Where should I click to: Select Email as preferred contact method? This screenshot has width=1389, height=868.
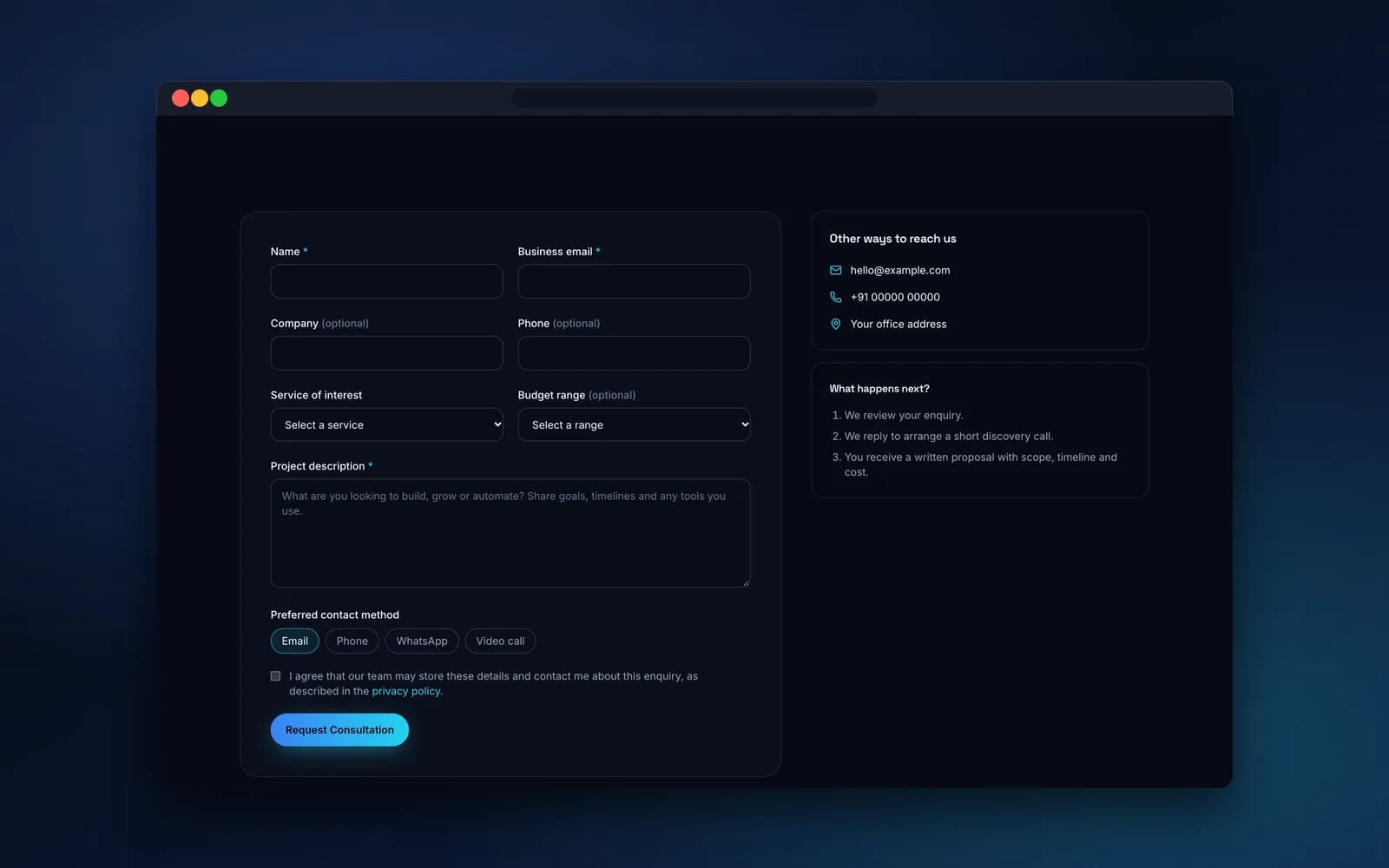[295, 641]
